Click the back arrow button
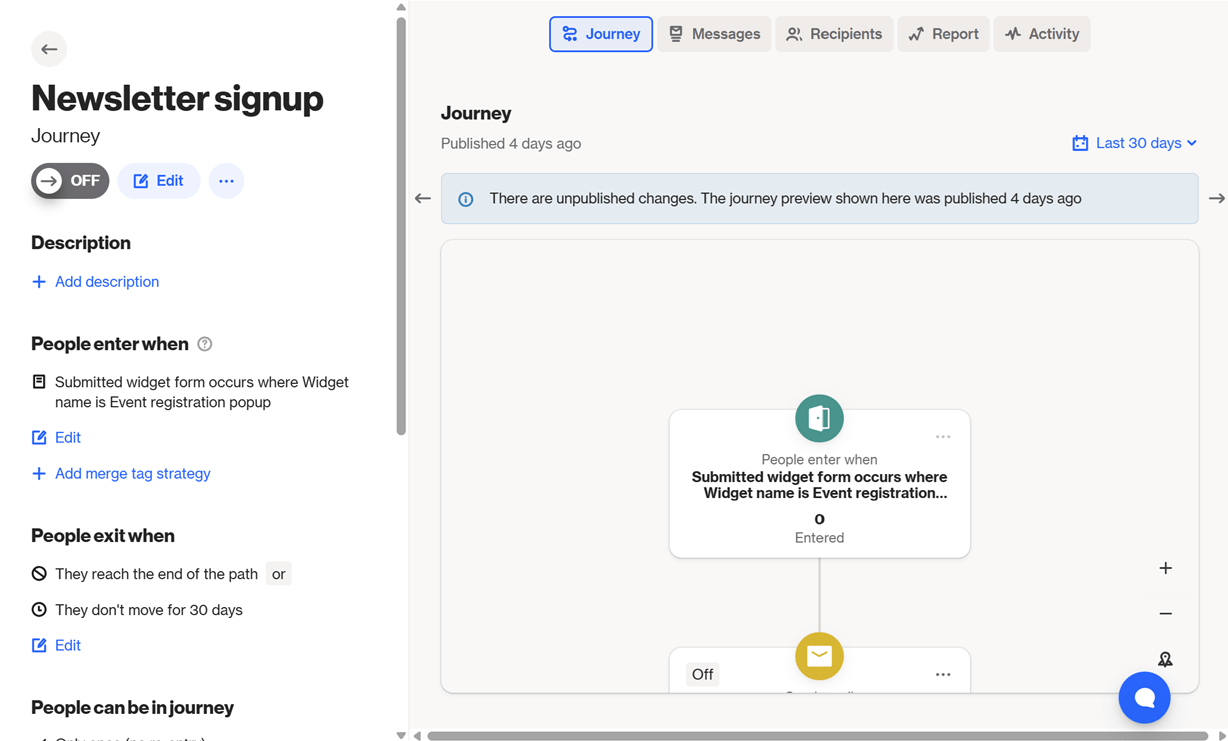 tap(49, 49)
